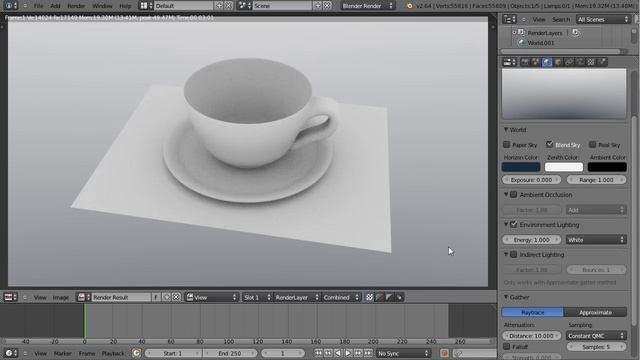Uncheck the Blend Sky checkbox
This screenshot has height=360, width=640.
[x=549, y=144]
